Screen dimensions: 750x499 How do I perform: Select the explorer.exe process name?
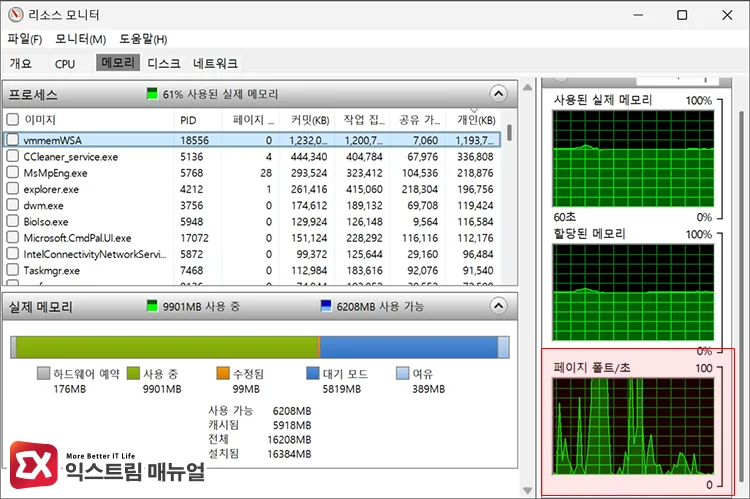[51, 189]
